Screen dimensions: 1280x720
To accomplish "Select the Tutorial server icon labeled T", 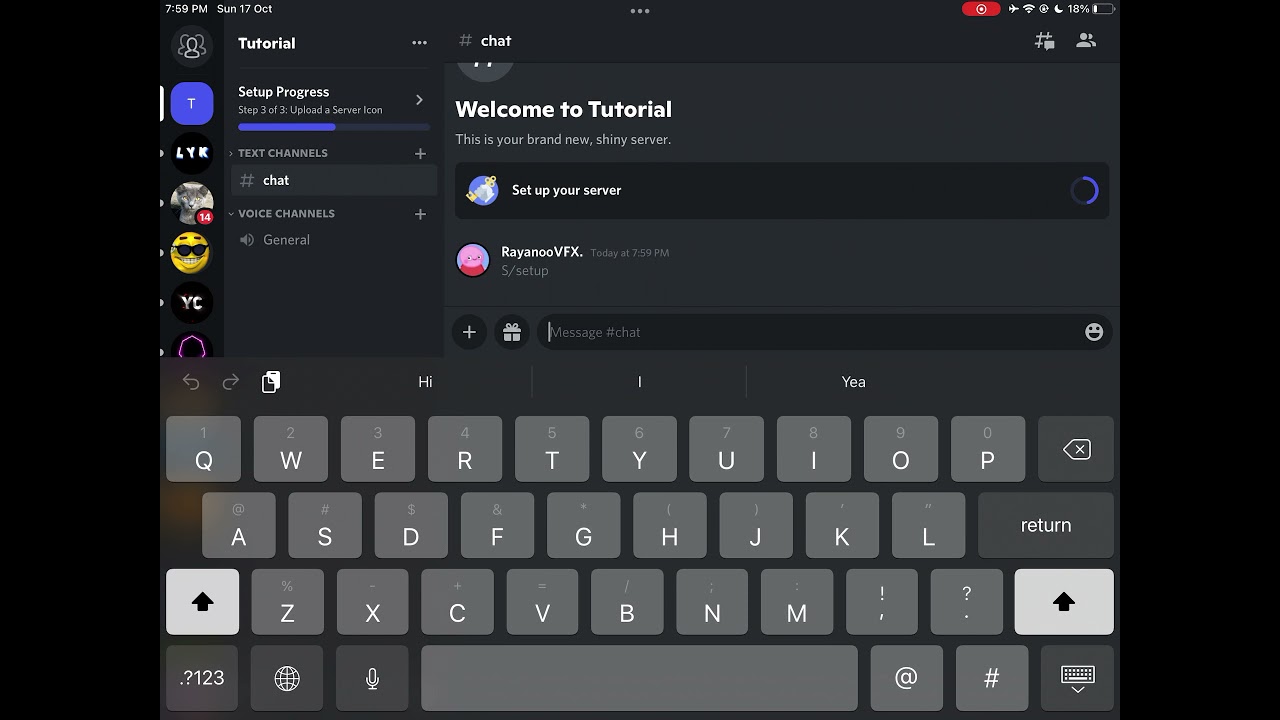I will tap(191, 104).
